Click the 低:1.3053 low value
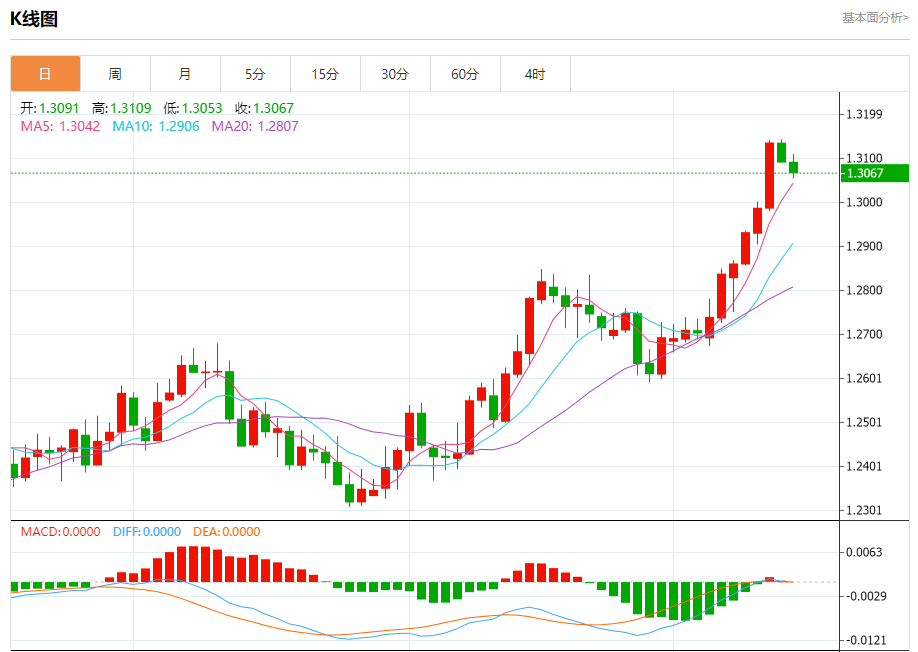 193,108
